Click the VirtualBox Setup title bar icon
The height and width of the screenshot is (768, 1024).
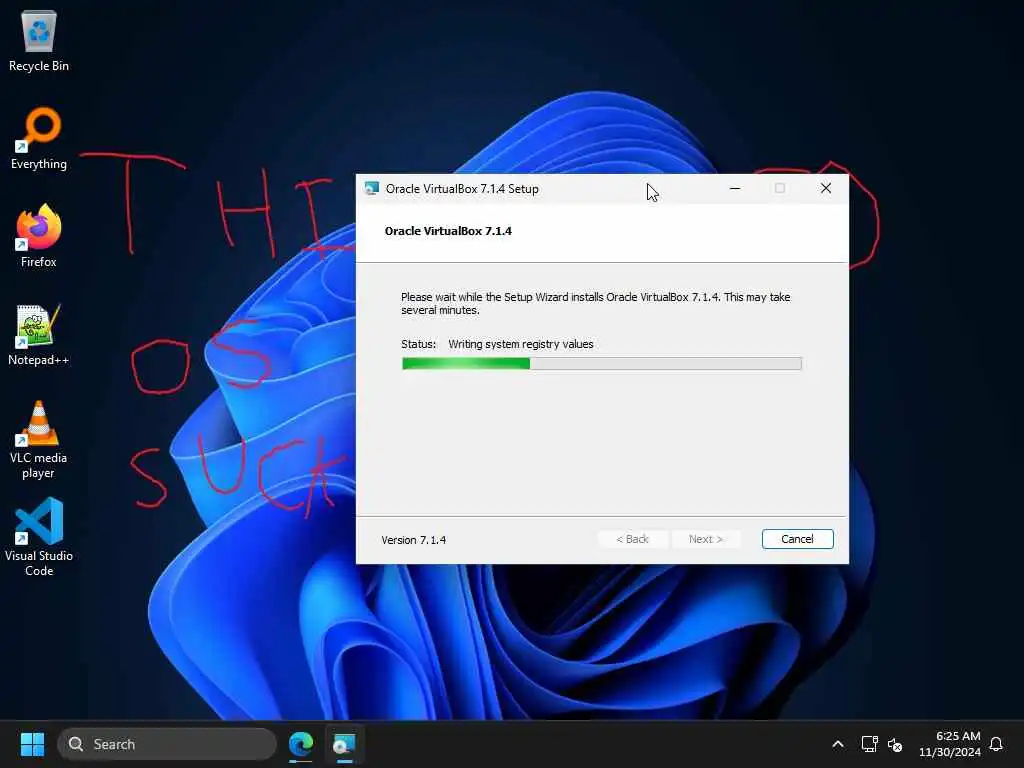(x=372, y=189)
